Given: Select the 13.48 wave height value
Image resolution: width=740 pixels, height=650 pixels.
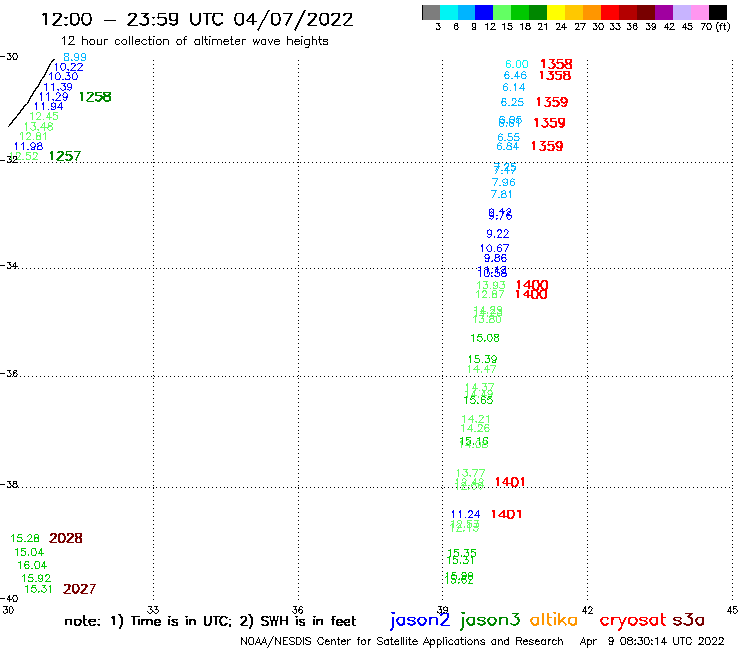Looking at the screenshot, I should tap(39, 127).
